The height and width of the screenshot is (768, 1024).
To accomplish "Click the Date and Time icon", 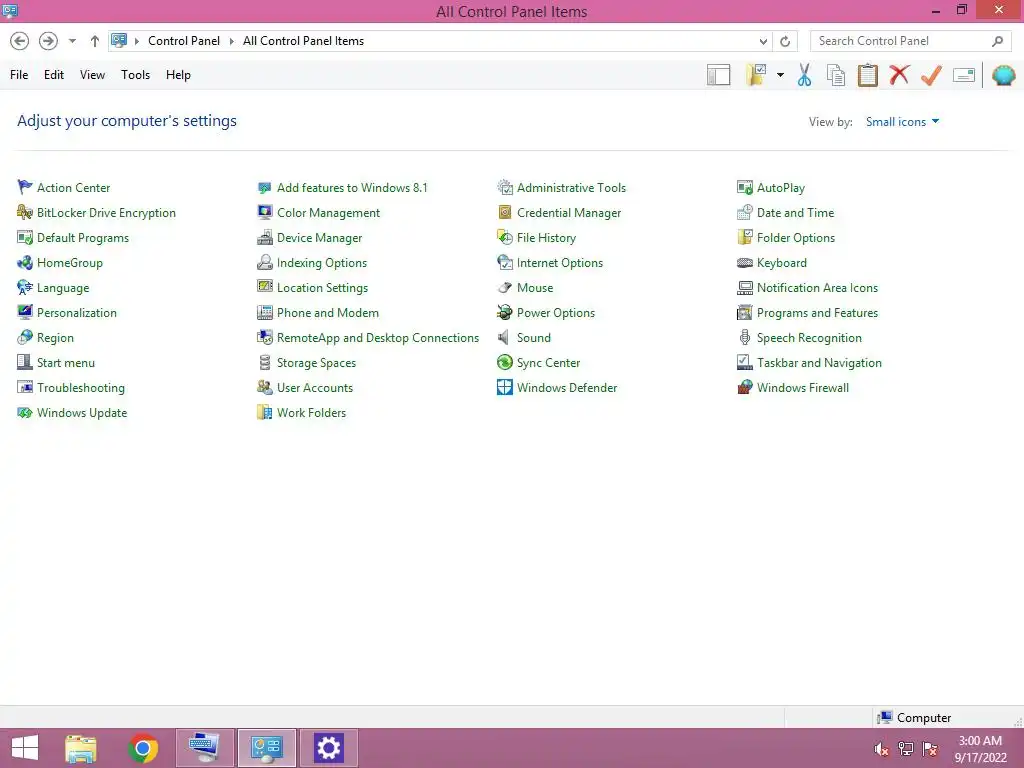I will (x=744, y=212).
